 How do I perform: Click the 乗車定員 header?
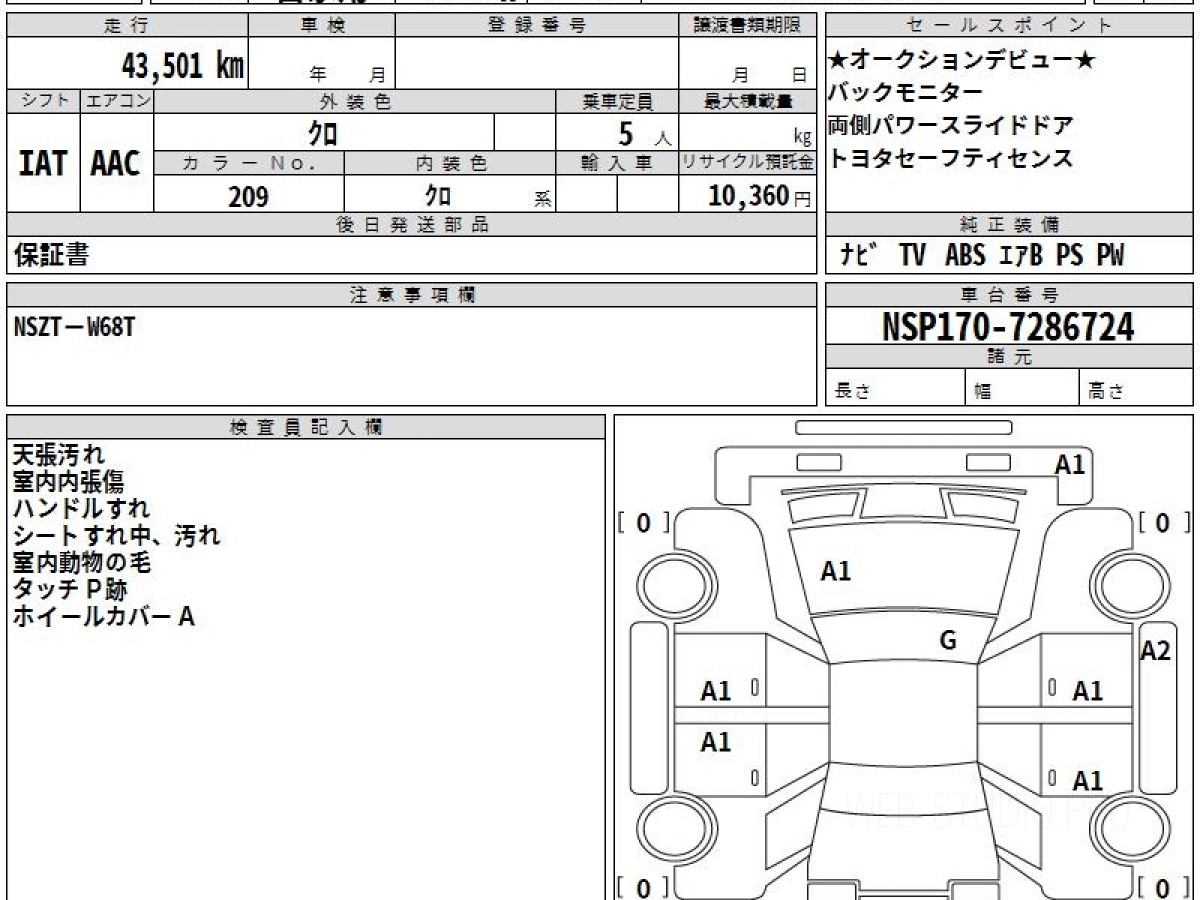point(617,101)
